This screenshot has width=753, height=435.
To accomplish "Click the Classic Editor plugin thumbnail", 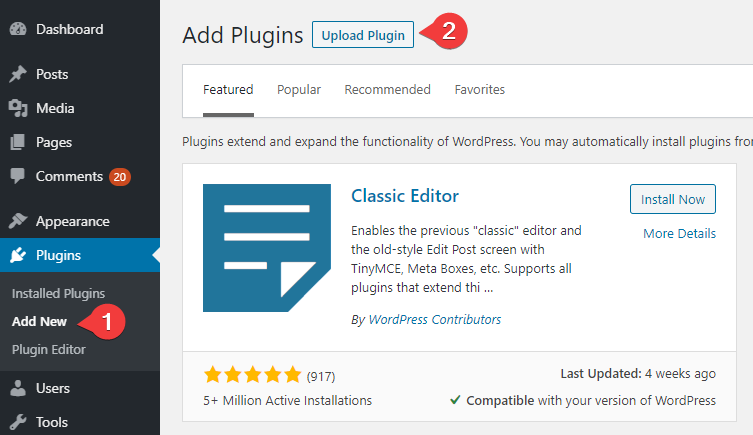I will [x=267, y=248].
